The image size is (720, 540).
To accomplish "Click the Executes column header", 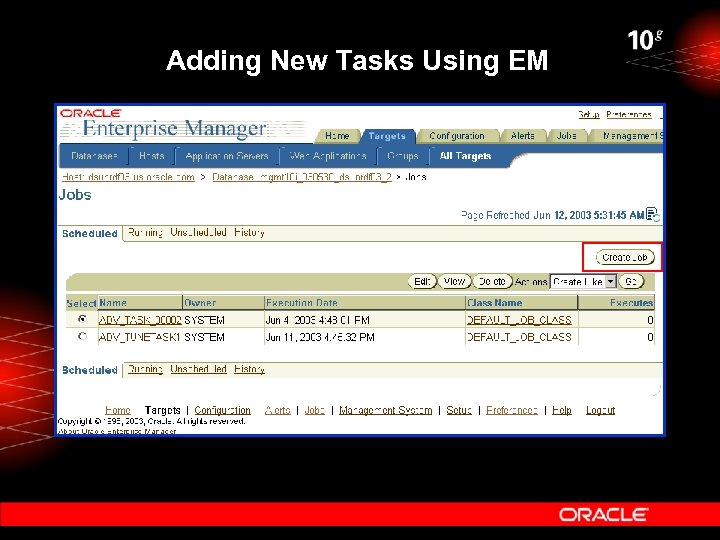I will pos(631,303).
